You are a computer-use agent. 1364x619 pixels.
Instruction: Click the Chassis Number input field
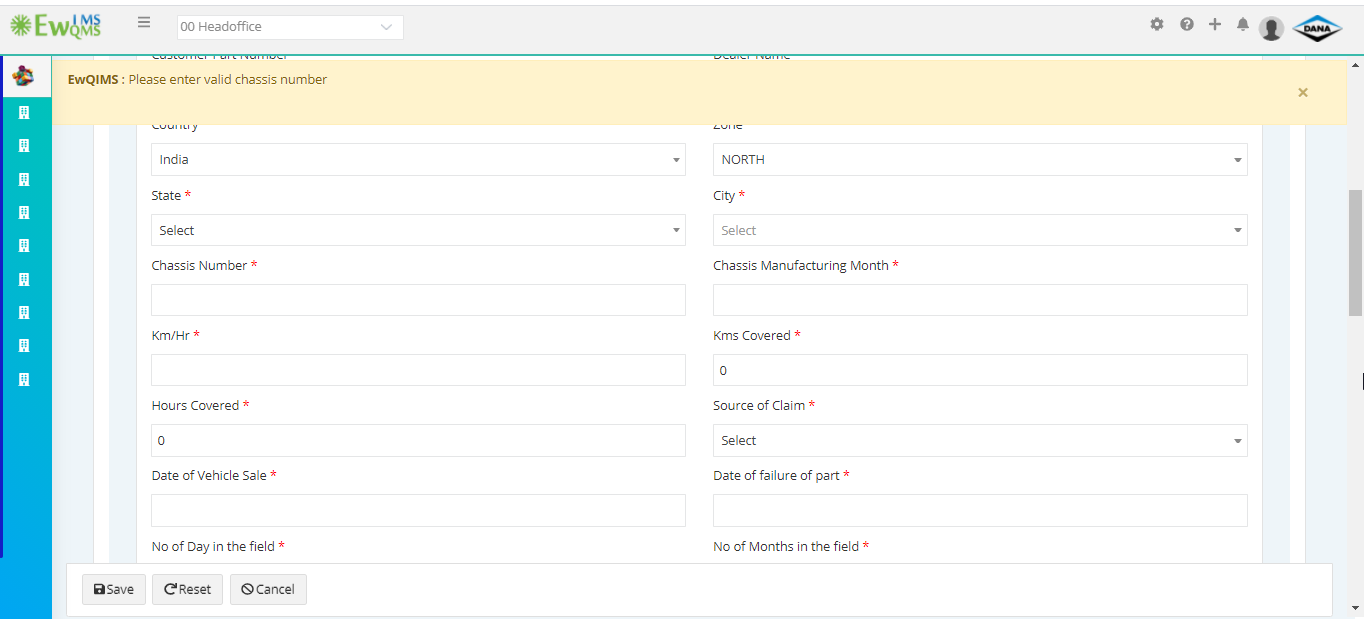point(418,300)
